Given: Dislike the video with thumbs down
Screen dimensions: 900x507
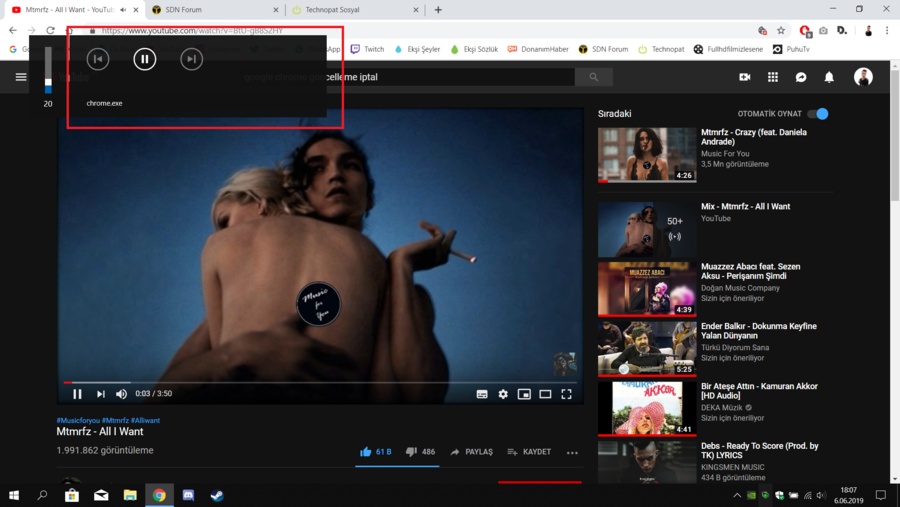Looking at the screenshot, I should pyautogui.click(x=420, y=452).
